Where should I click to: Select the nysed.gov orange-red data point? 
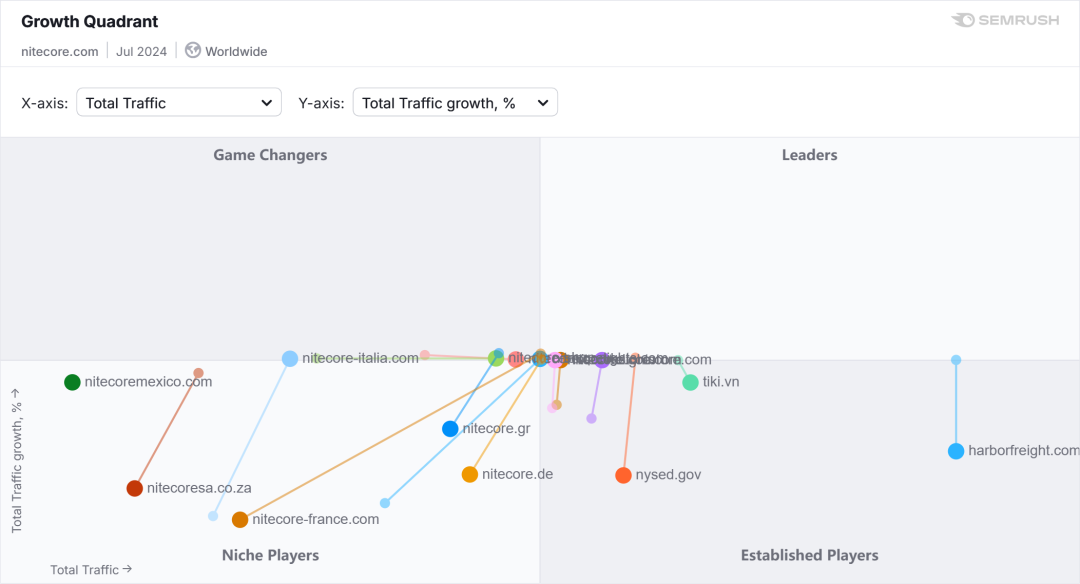(624, 475)
